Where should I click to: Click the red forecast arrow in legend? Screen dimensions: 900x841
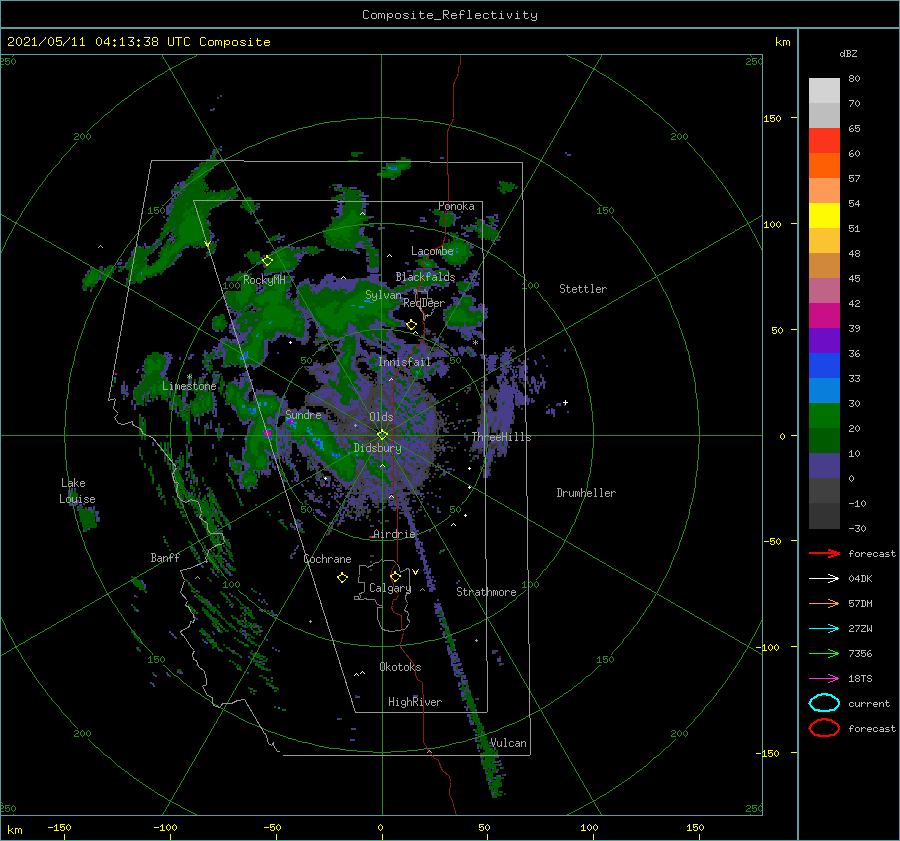pos(824,553)
